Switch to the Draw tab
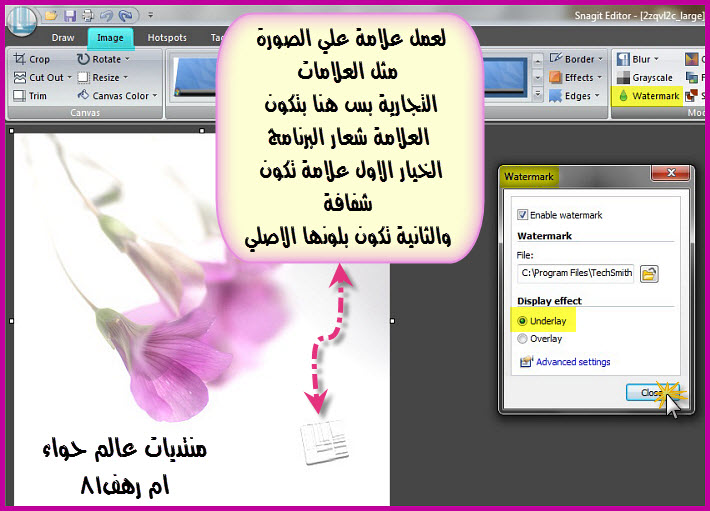The width and height of the screenshot is (710, 511). 63,37
